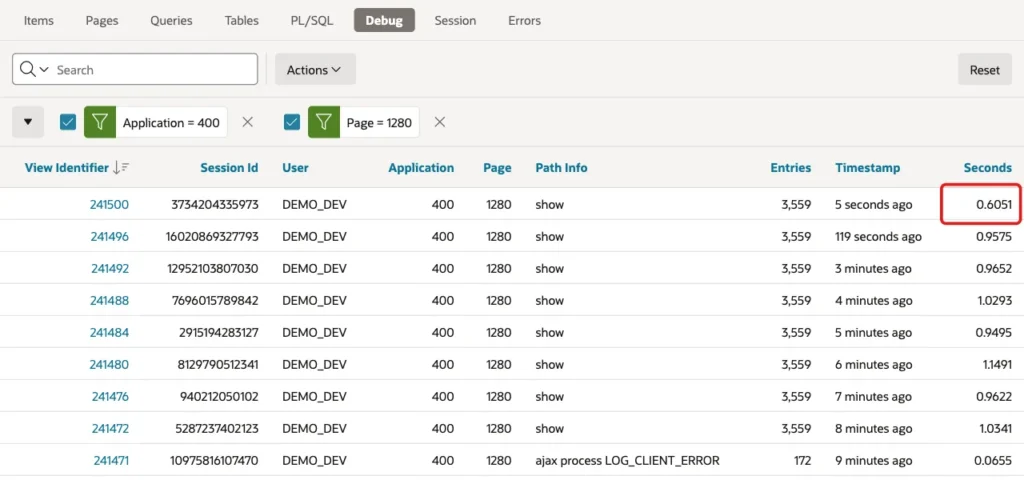Click session id 10975816107470 cell
Image resolution: width=1024 pixels, height=480 pixels.
(213, 460)
